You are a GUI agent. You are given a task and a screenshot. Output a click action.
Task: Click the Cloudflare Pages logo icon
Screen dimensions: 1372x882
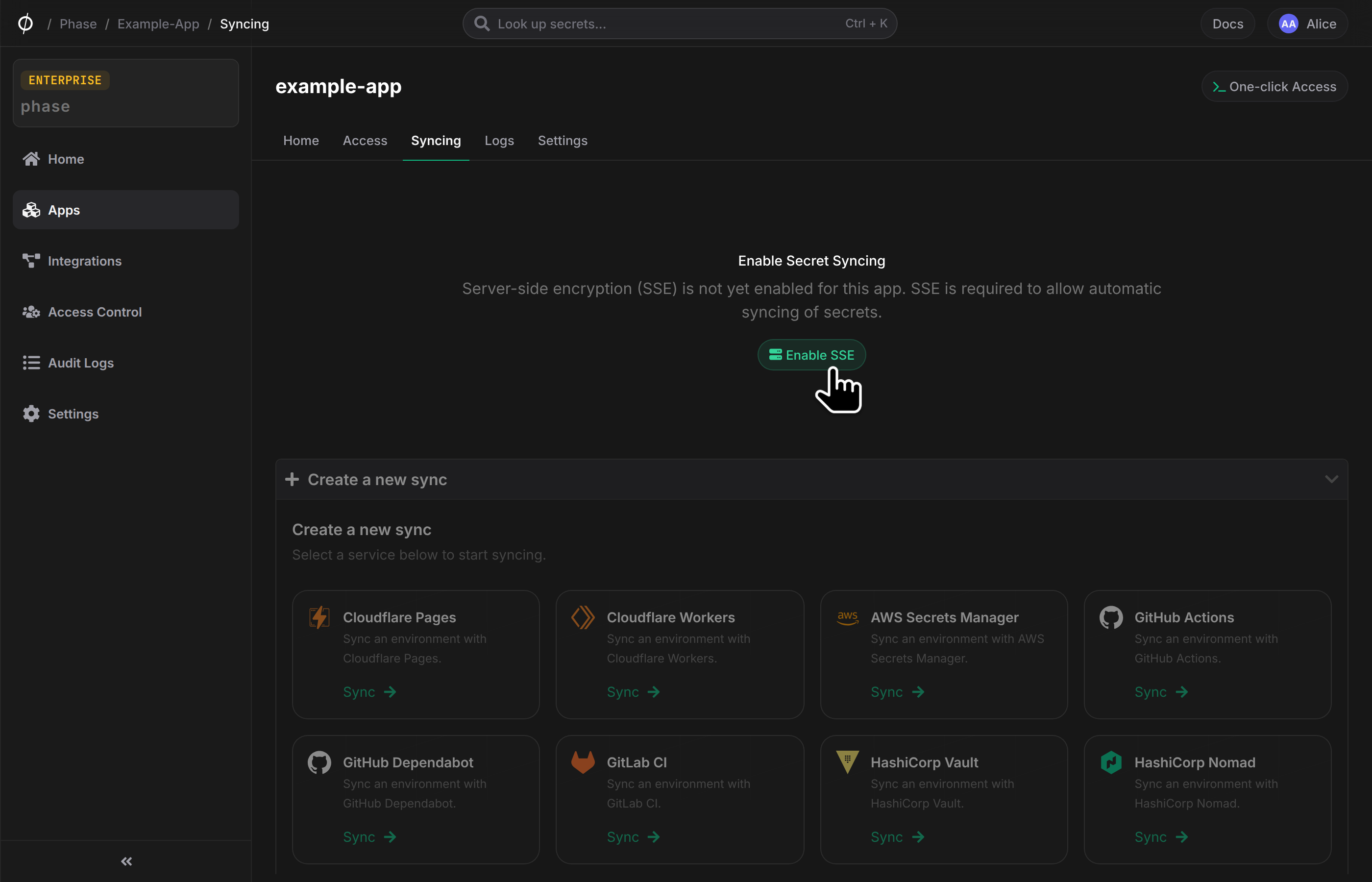coord(319,617)
